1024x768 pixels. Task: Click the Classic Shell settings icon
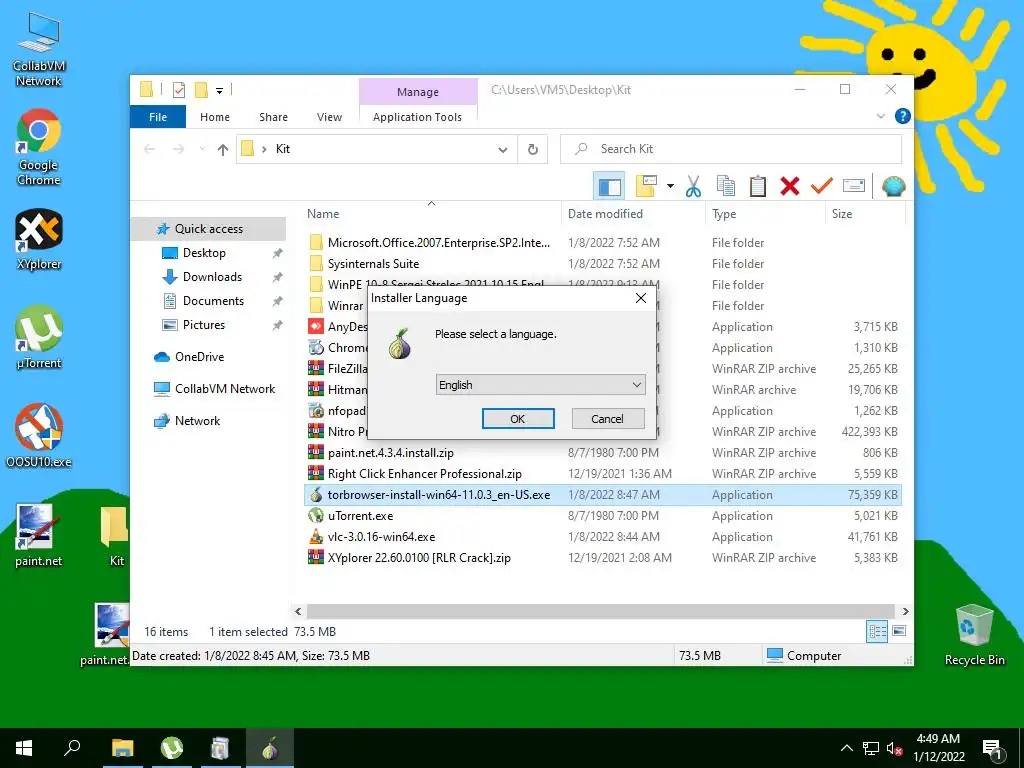click(x=893, y=186)
